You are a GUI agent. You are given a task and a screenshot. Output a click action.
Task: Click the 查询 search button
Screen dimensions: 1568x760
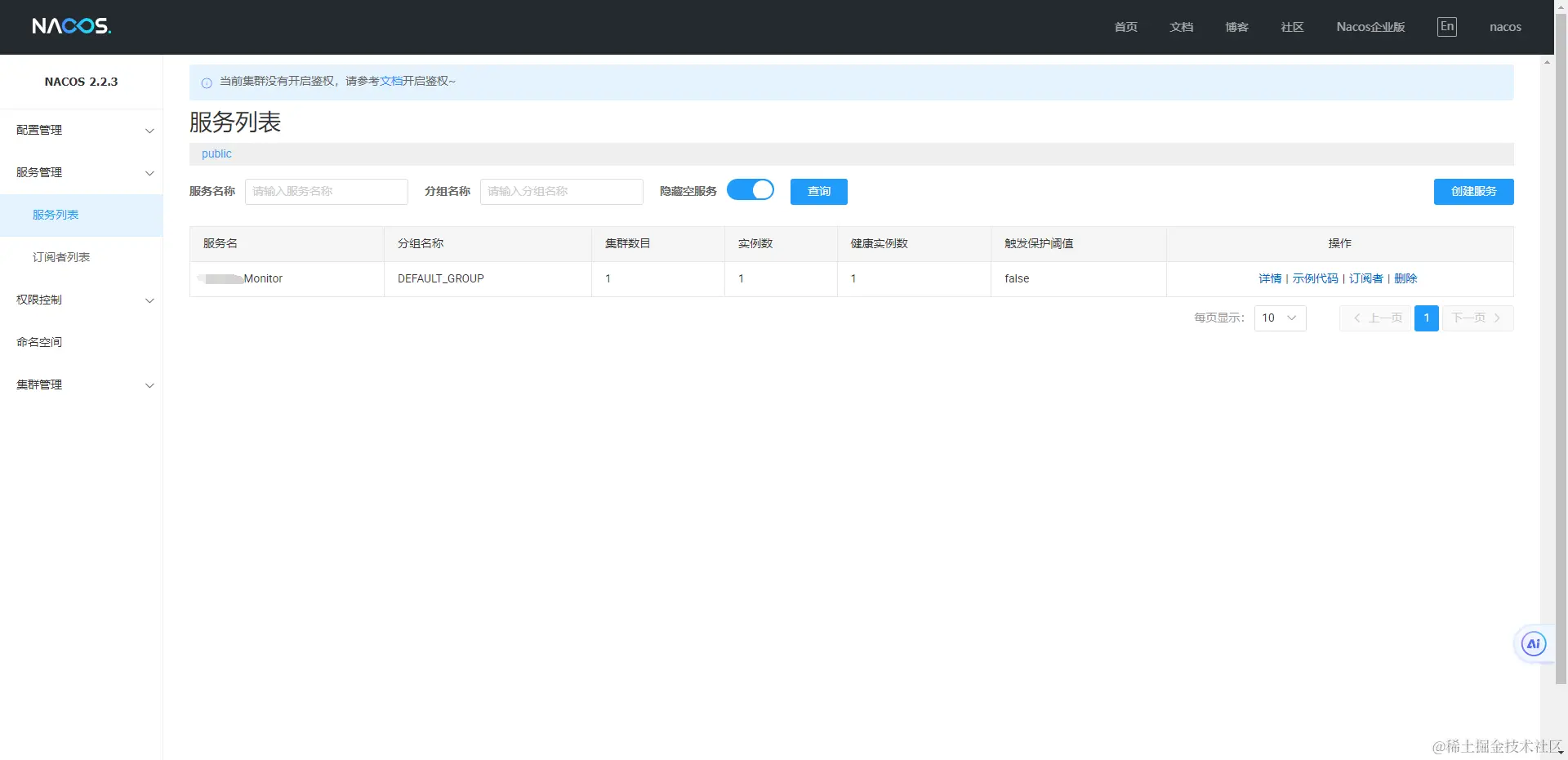pos(819,191)
